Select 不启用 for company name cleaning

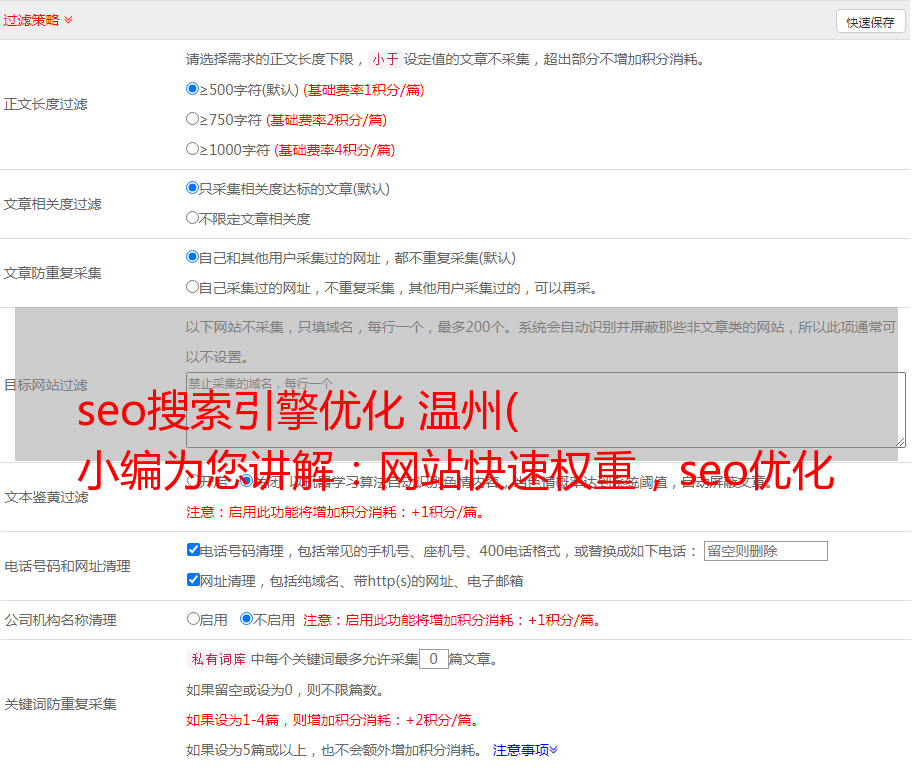pyautogui.click(x=246, y=619)
